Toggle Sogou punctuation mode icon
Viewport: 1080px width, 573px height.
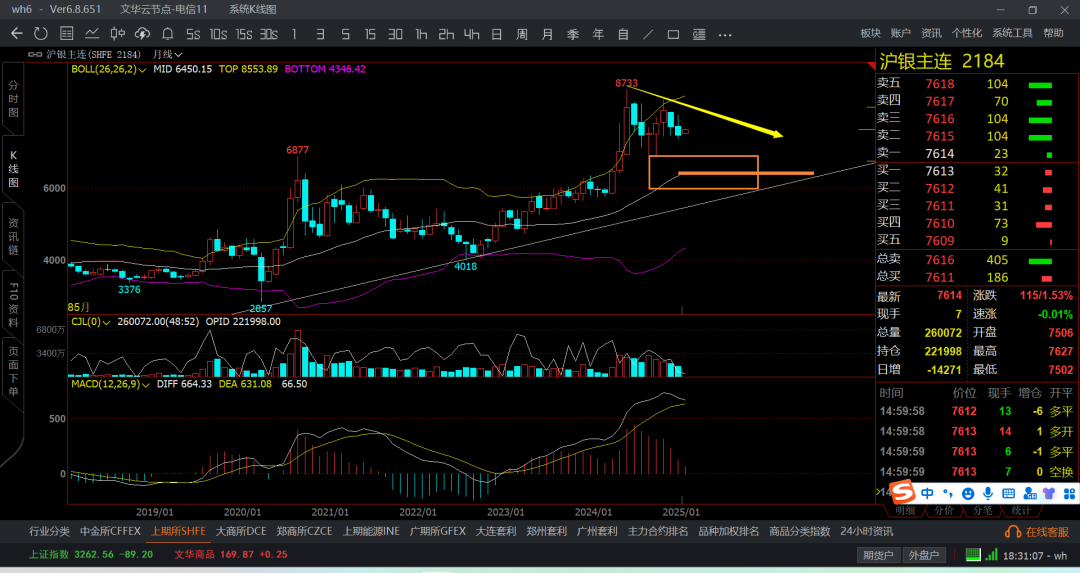click(948, 493)
